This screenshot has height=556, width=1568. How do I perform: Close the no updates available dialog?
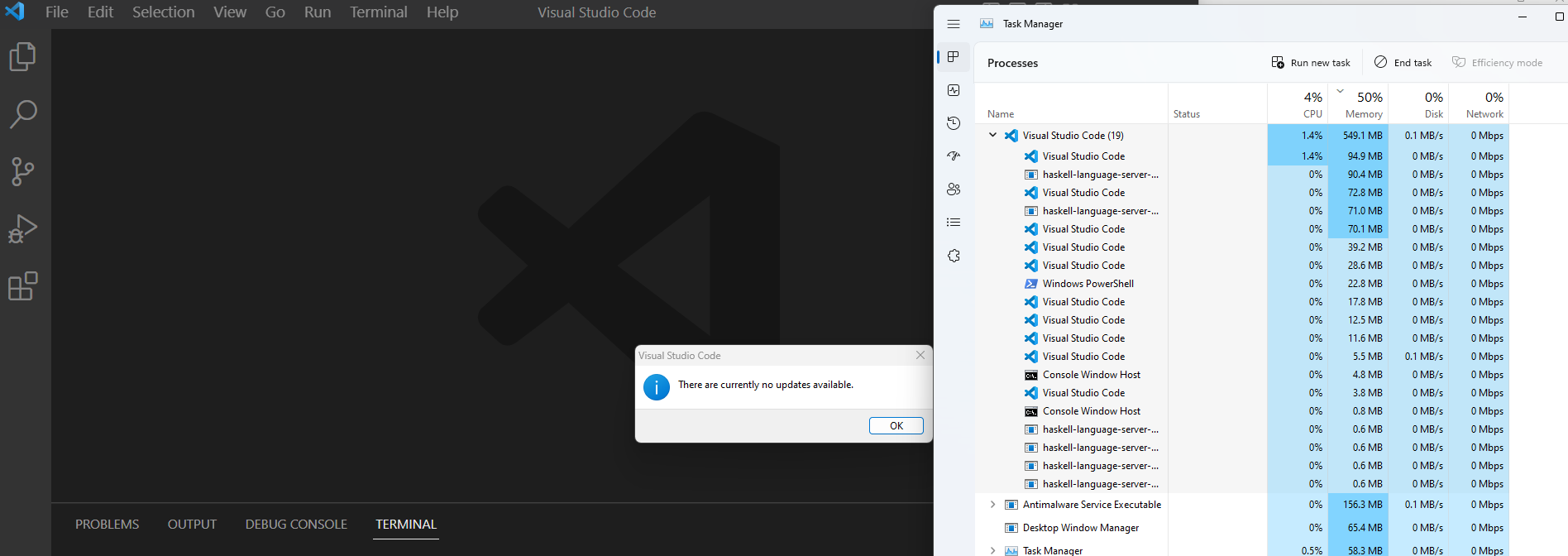[920, 355]
